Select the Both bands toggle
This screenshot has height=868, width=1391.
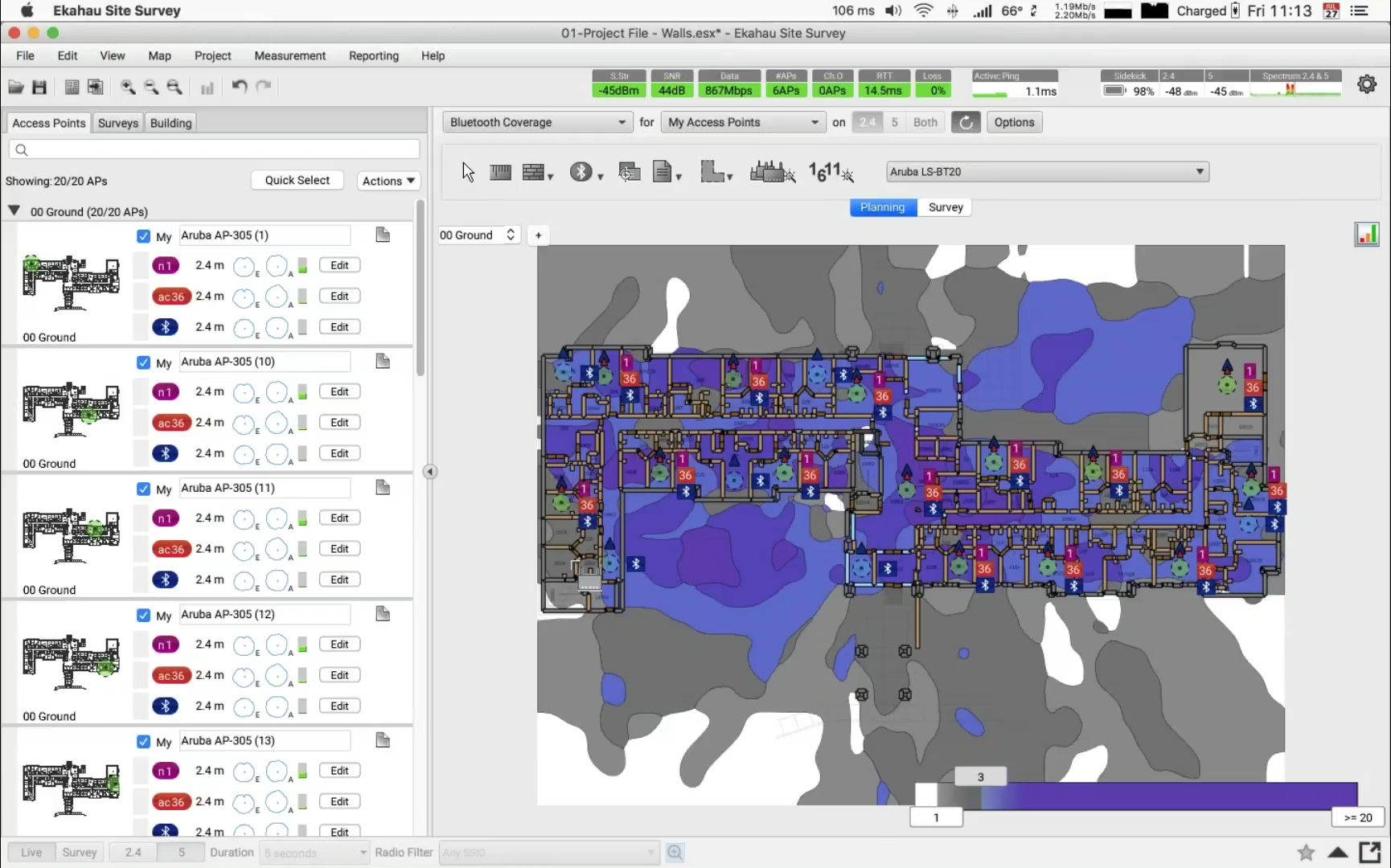point(925,122)
